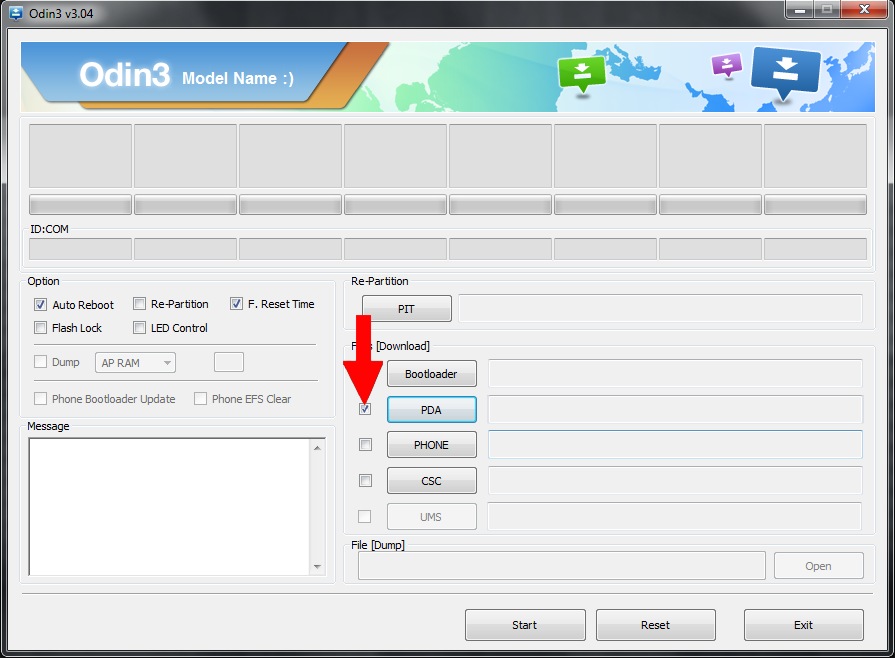
Task: Close the Odin3 window
Action: [865, 10]
